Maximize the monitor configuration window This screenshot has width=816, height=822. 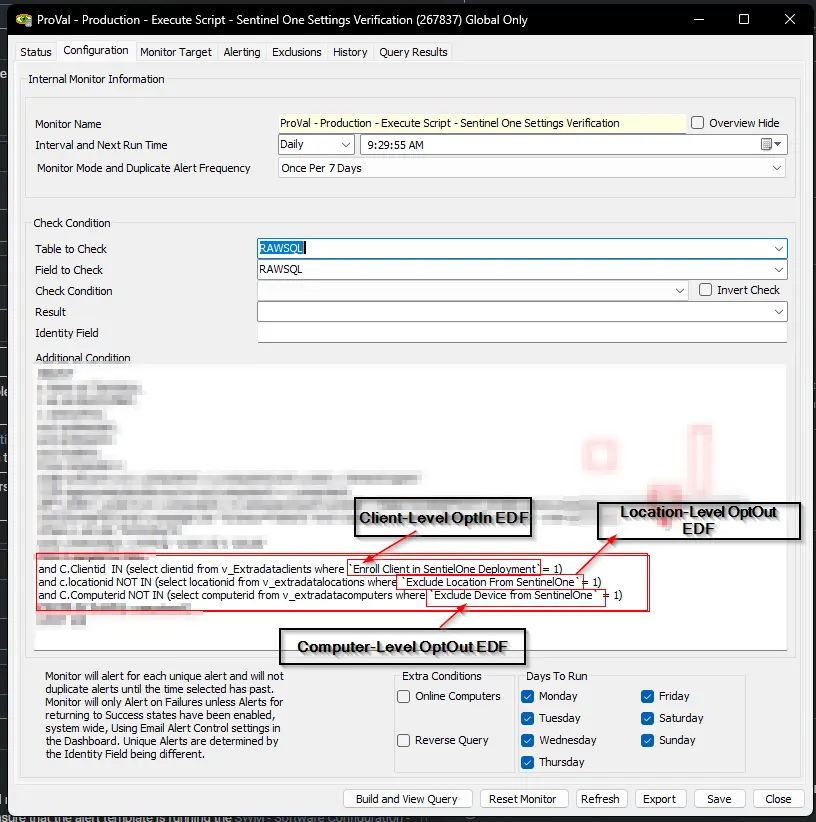coord(744,19)
